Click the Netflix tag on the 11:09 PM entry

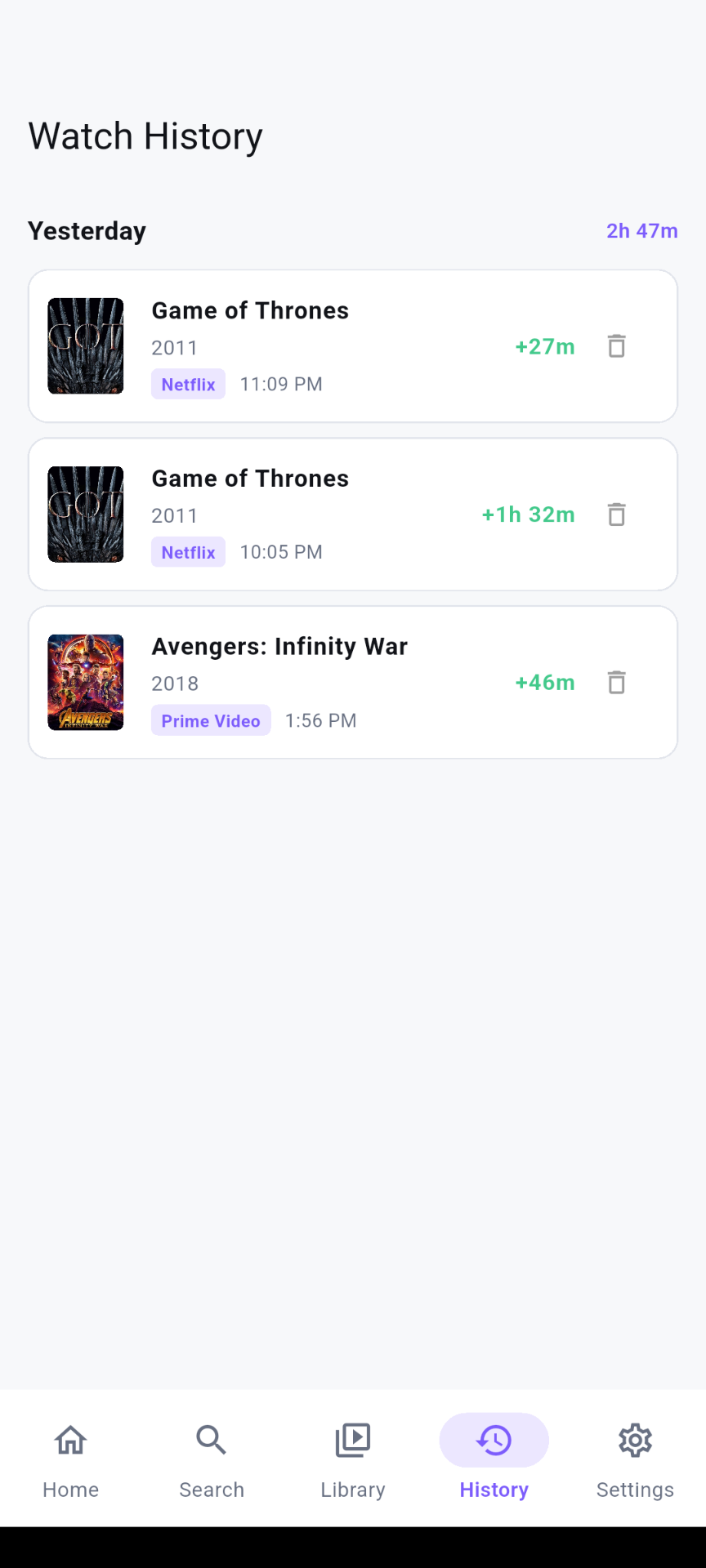click(x=188, y=384)
